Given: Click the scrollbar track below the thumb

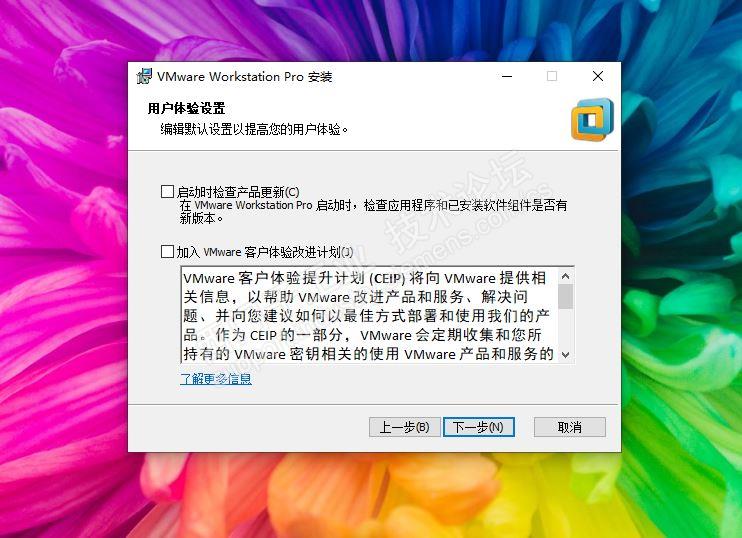Looking at the screenshot, I should 565,328.
